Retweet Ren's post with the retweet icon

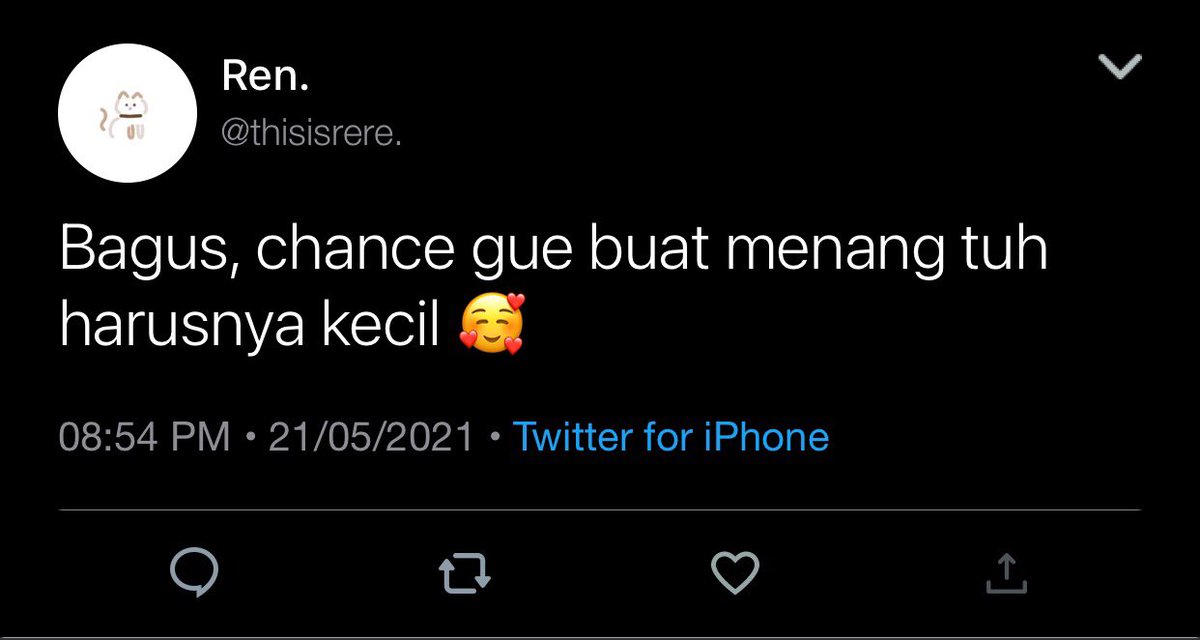pyautogui.click(x=466, y=572)
